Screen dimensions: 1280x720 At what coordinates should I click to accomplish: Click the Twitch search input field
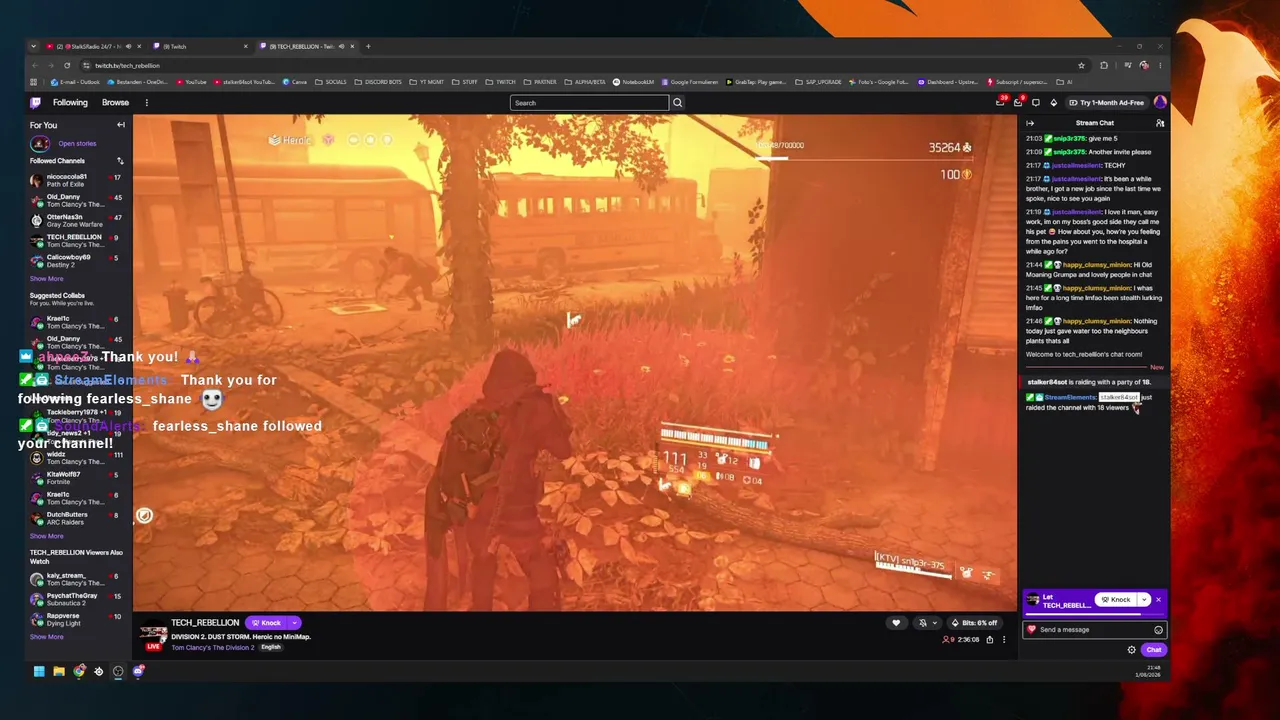589,102
